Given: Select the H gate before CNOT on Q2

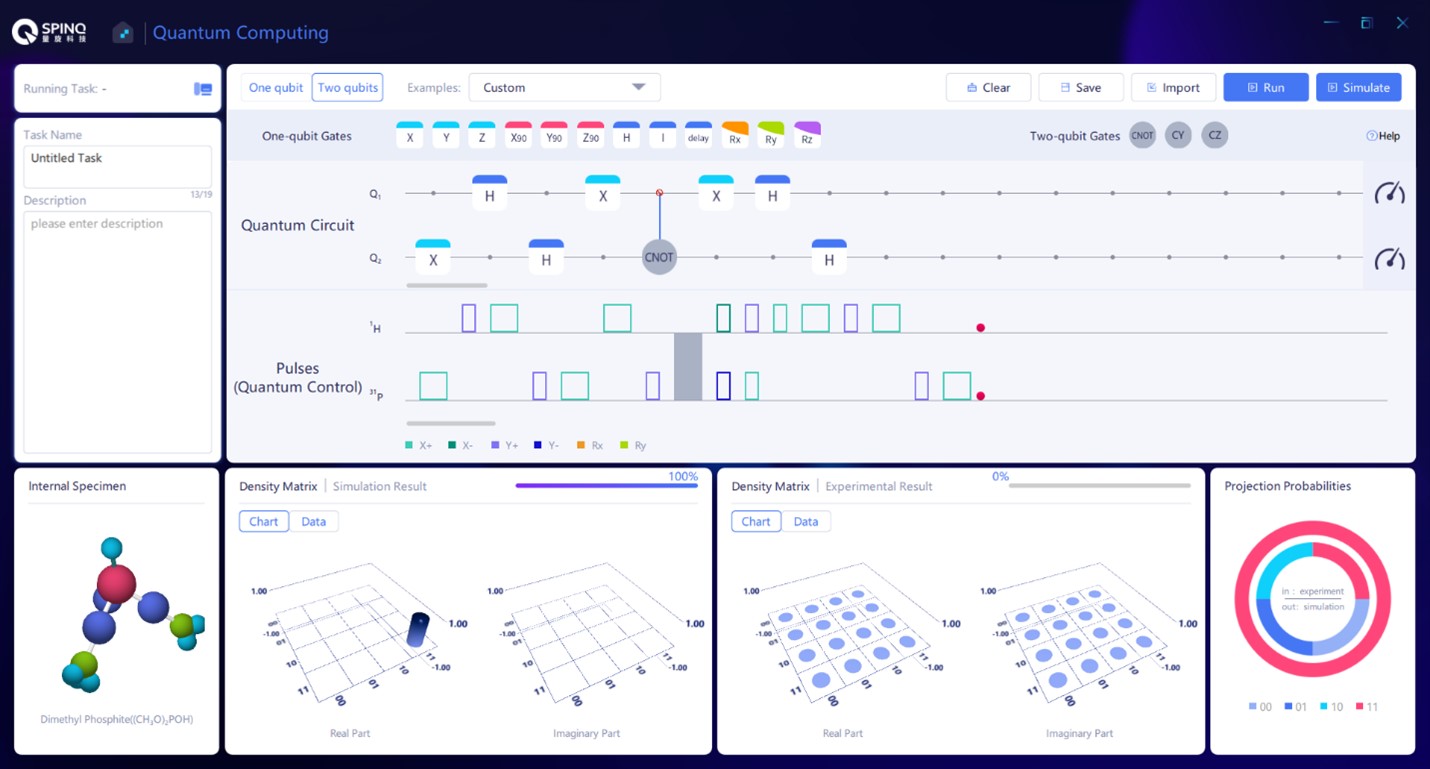Looking at the screenshot, I should (546, 257).
